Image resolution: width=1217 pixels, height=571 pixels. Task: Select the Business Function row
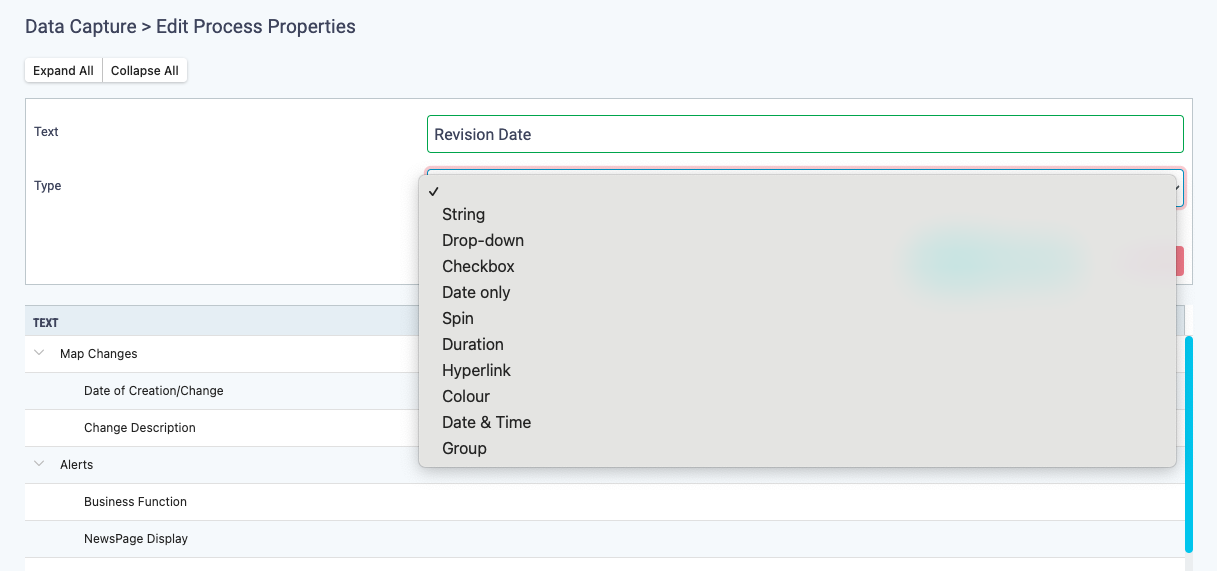pyautogui.click(x=605, y=502)
